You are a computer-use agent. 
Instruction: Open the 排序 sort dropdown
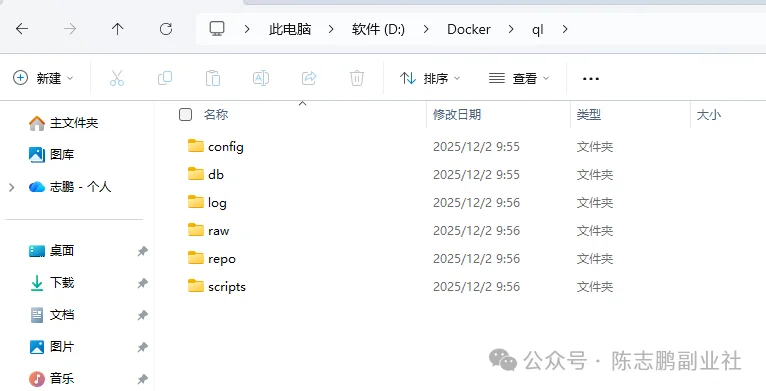coord(430,78)
